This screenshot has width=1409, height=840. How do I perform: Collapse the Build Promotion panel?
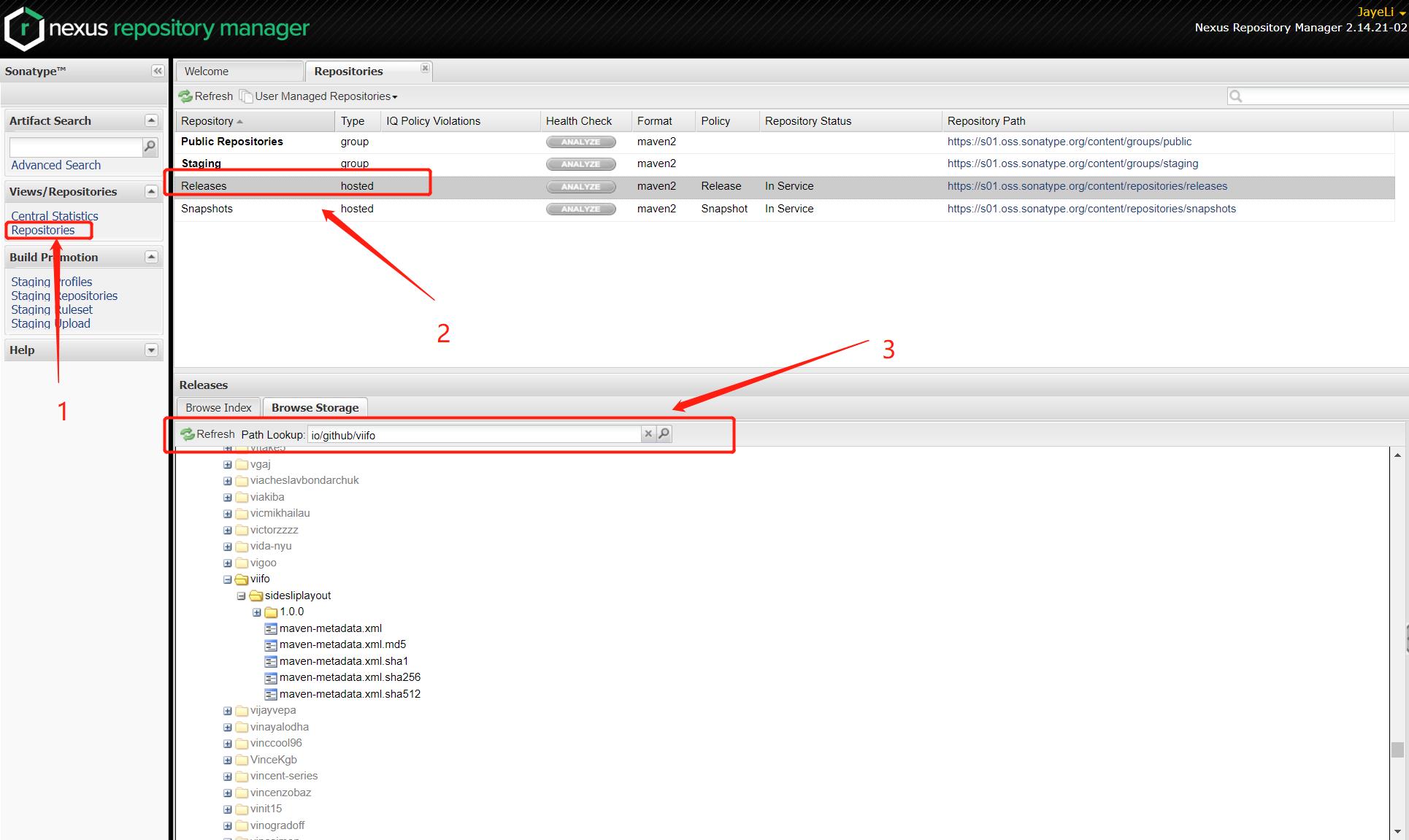pyautogui.click(x=151, y=257)
